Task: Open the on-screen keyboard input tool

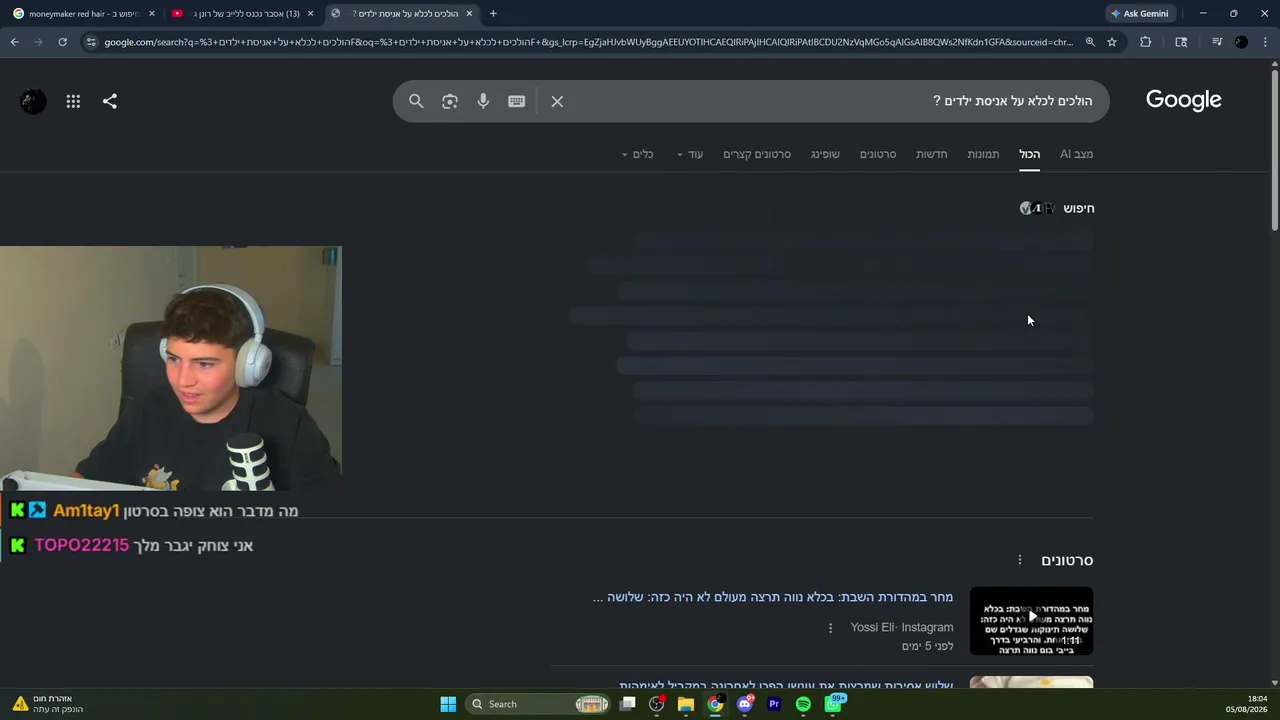Action: coord(517,101)
